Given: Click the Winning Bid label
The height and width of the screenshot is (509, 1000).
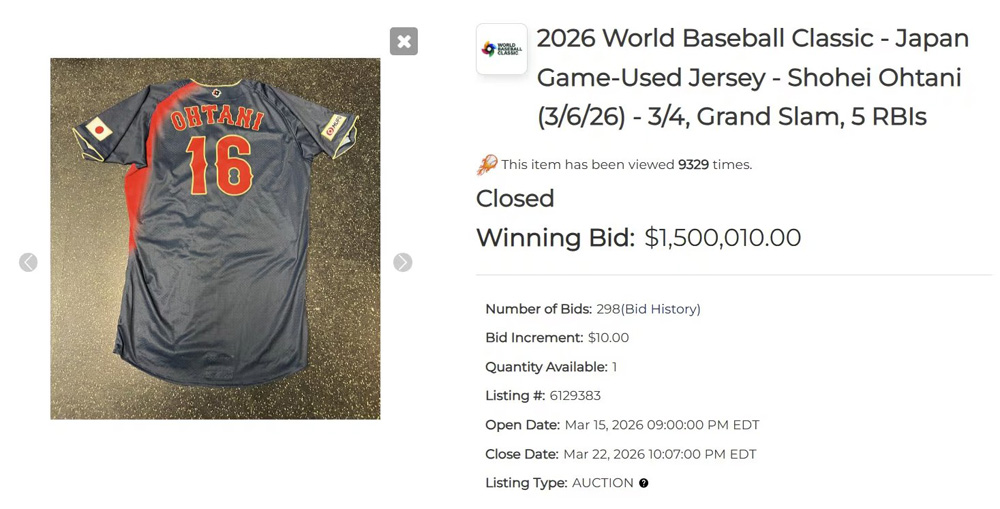Looking at the screenshot, I should click(555, 238).
